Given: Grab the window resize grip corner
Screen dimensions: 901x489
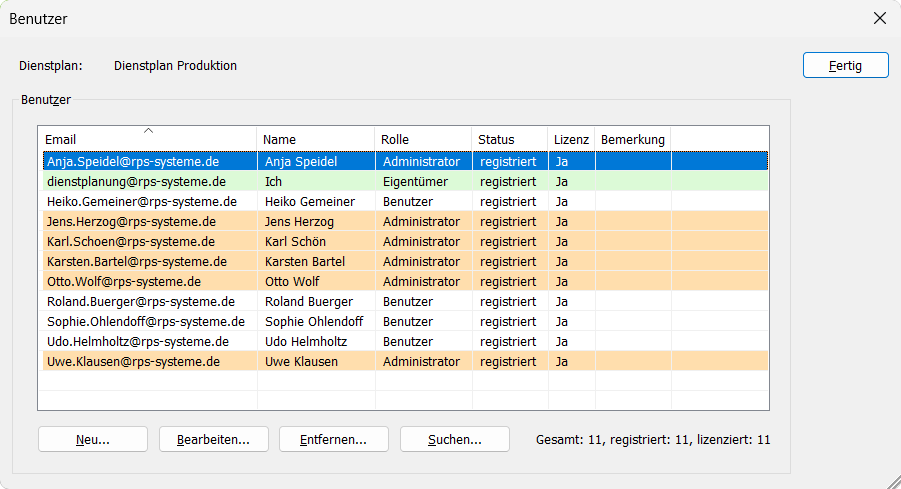Looking at the screenshot, I should pos(894,482).
